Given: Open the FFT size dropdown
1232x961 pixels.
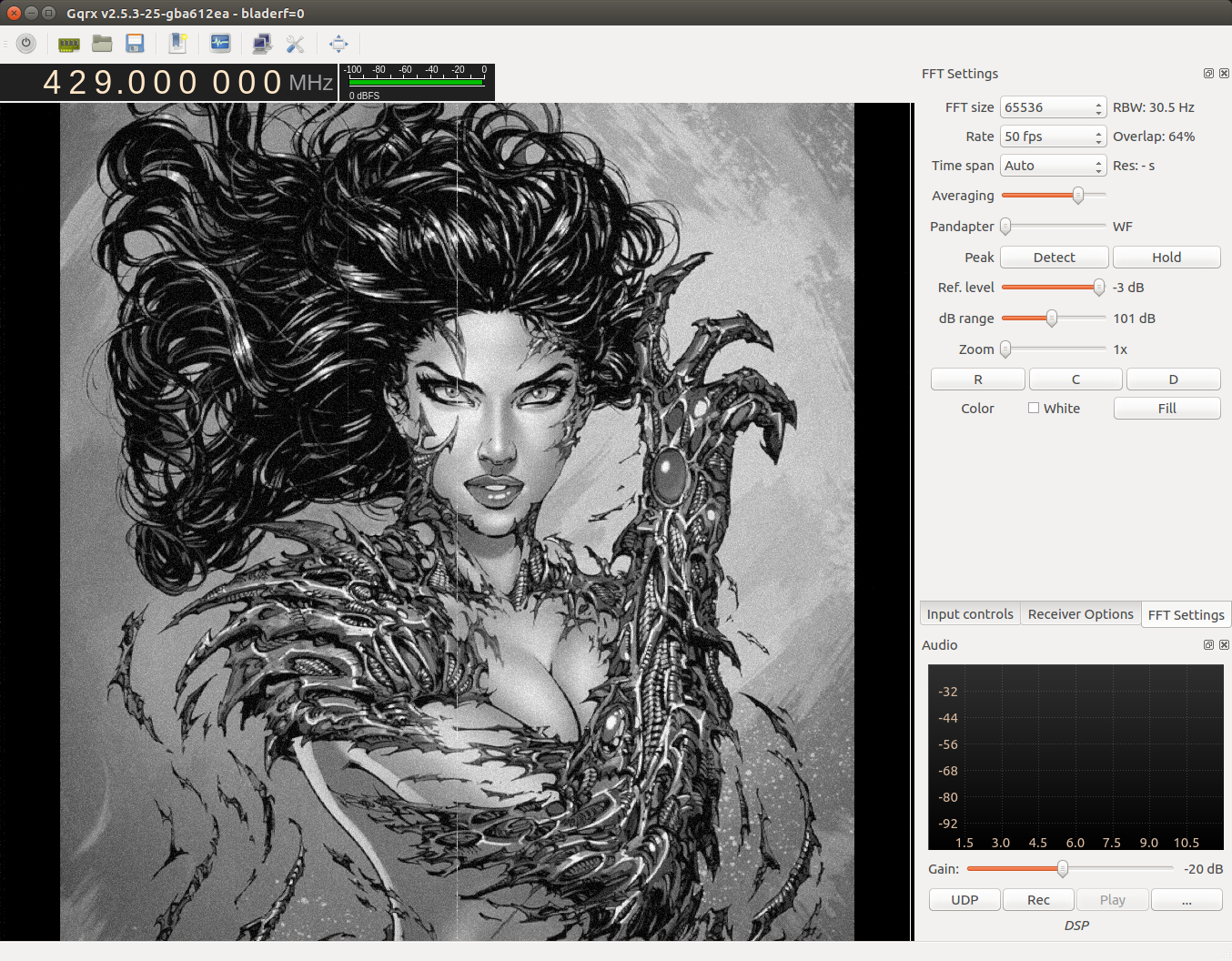Looking at the screenshot, I should pyautogui.click(x=1053, y=107).
